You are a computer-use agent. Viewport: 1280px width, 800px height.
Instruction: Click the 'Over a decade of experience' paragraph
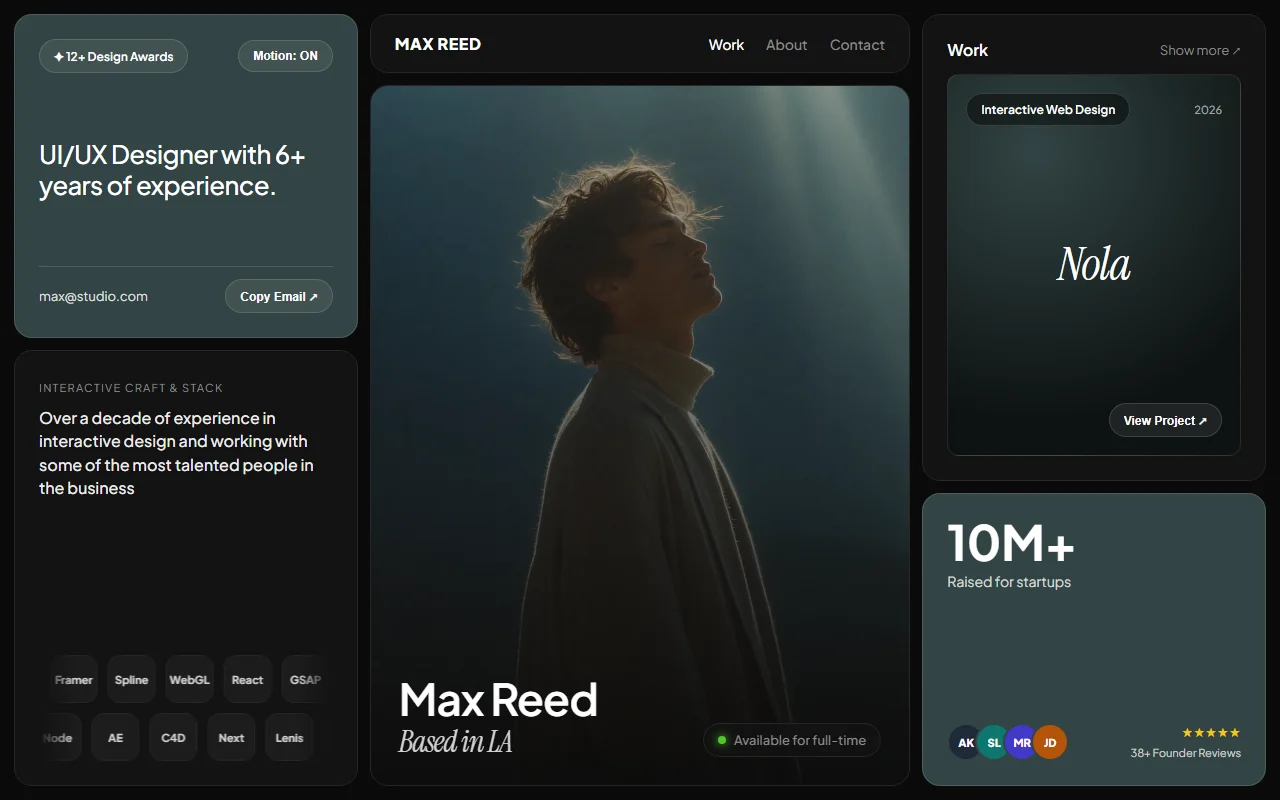click(176, 453)
